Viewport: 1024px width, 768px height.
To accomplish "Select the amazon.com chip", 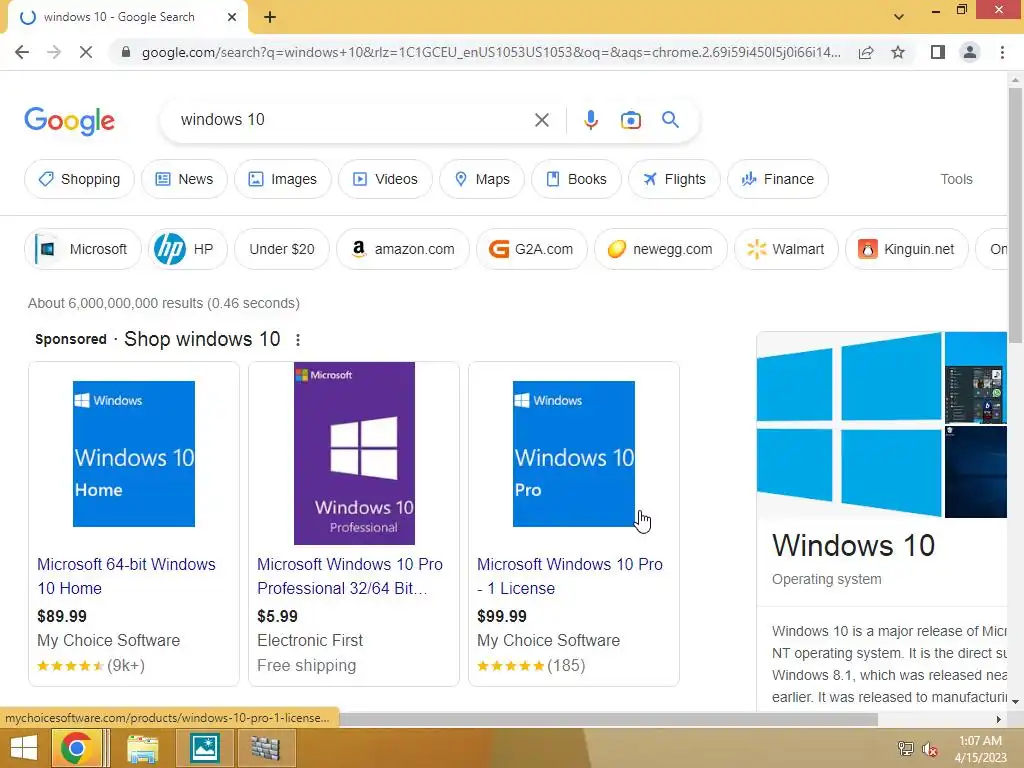I will pos(403,249).
